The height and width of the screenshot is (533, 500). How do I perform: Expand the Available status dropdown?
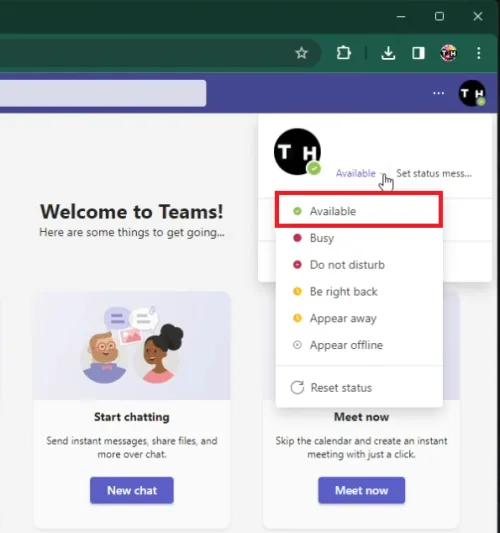(359, 173)
